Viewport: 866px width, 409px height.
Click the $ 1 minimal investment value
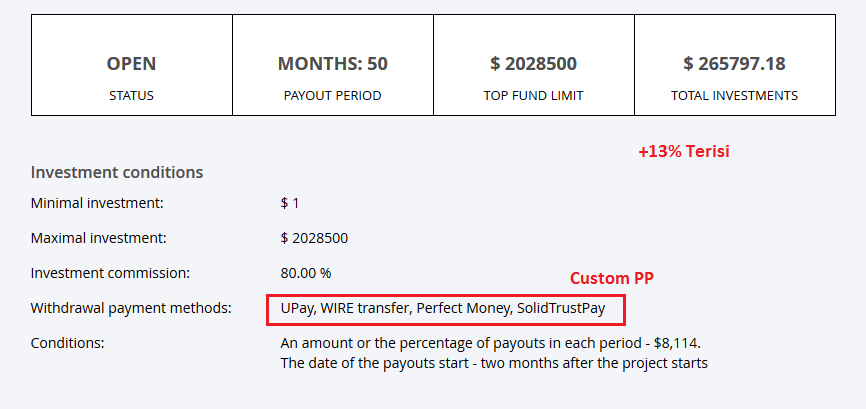coord(290,203)
